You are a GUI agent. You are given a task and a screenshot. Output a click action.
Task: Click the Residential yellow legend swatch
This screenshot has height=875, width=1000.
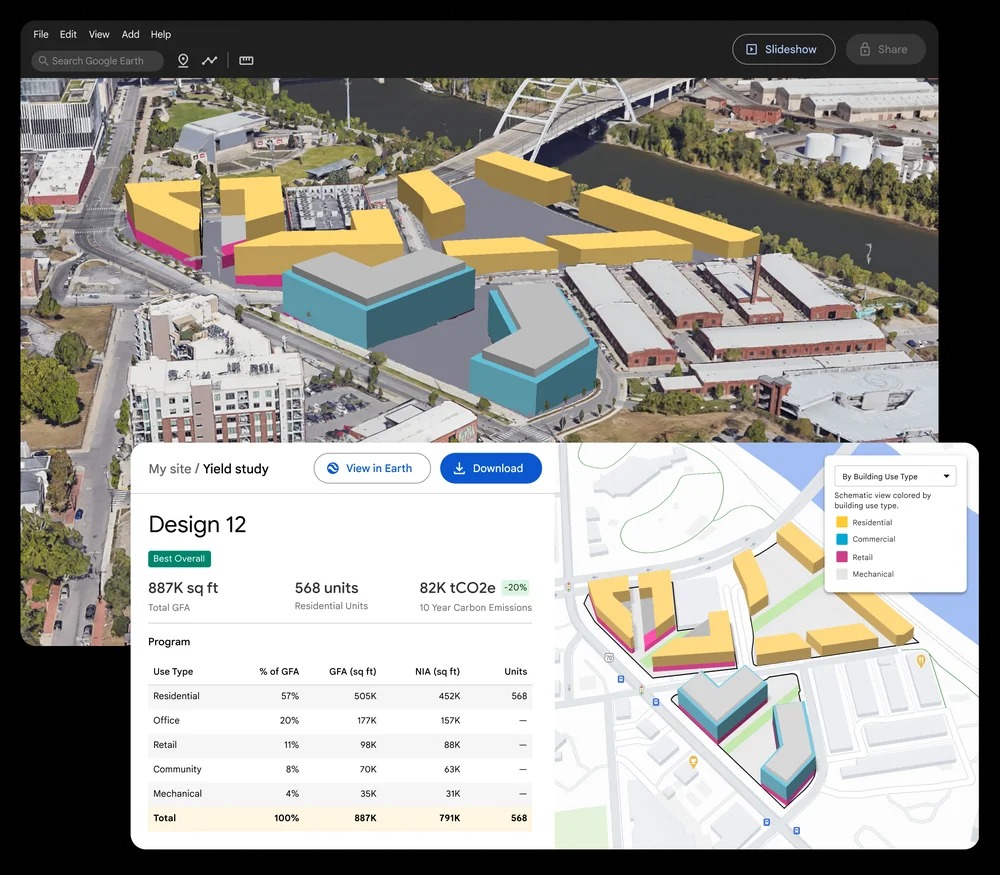(x=842, y=522)
